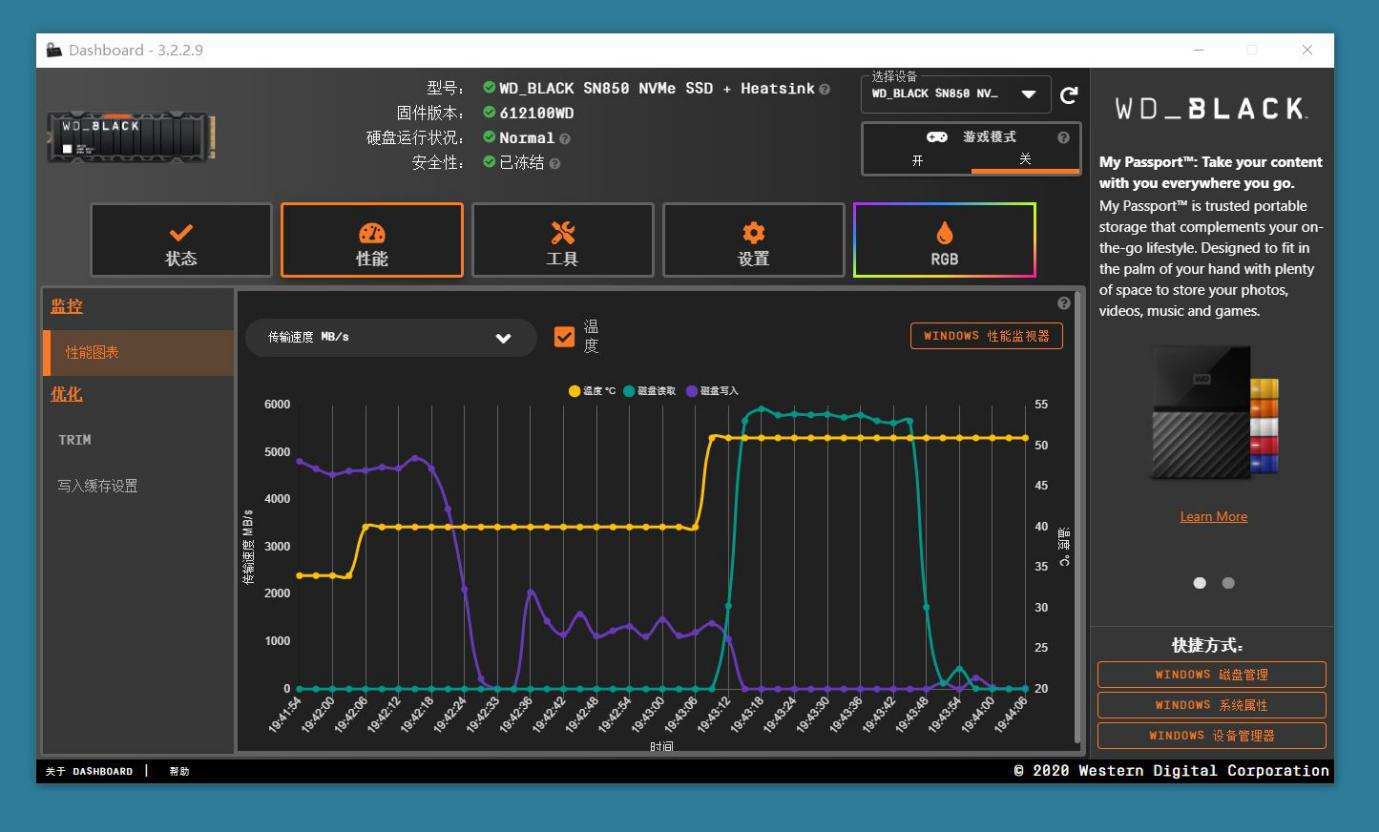Turn game mode on with 开
Viewport: 1379px width, 832px height.
[x=917, y=160]
